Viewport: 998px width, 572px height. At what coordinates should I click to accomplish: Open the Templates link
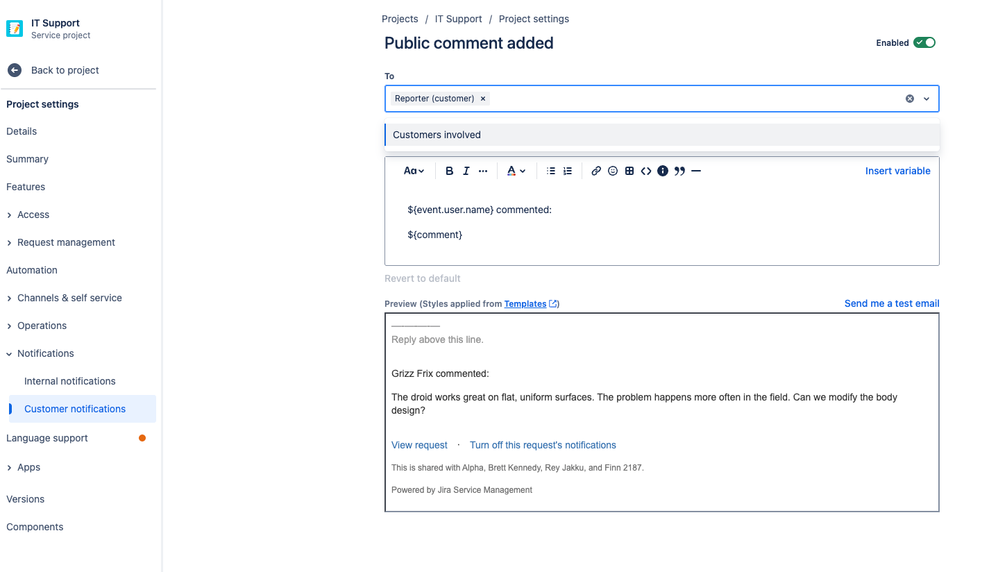[x=525, y=304]
